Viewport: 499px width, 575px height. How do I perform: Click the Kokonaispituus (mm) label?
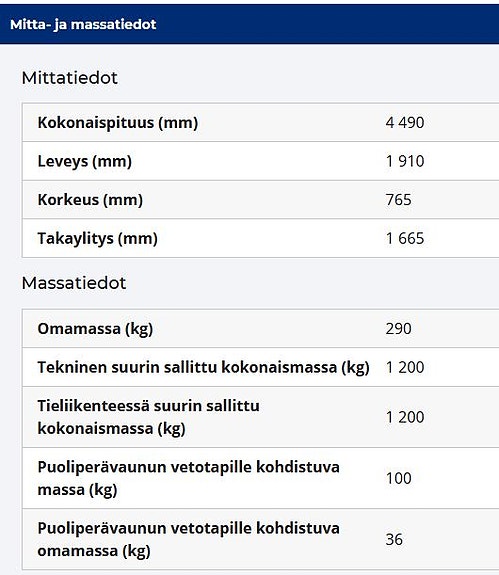click(118, 122)
